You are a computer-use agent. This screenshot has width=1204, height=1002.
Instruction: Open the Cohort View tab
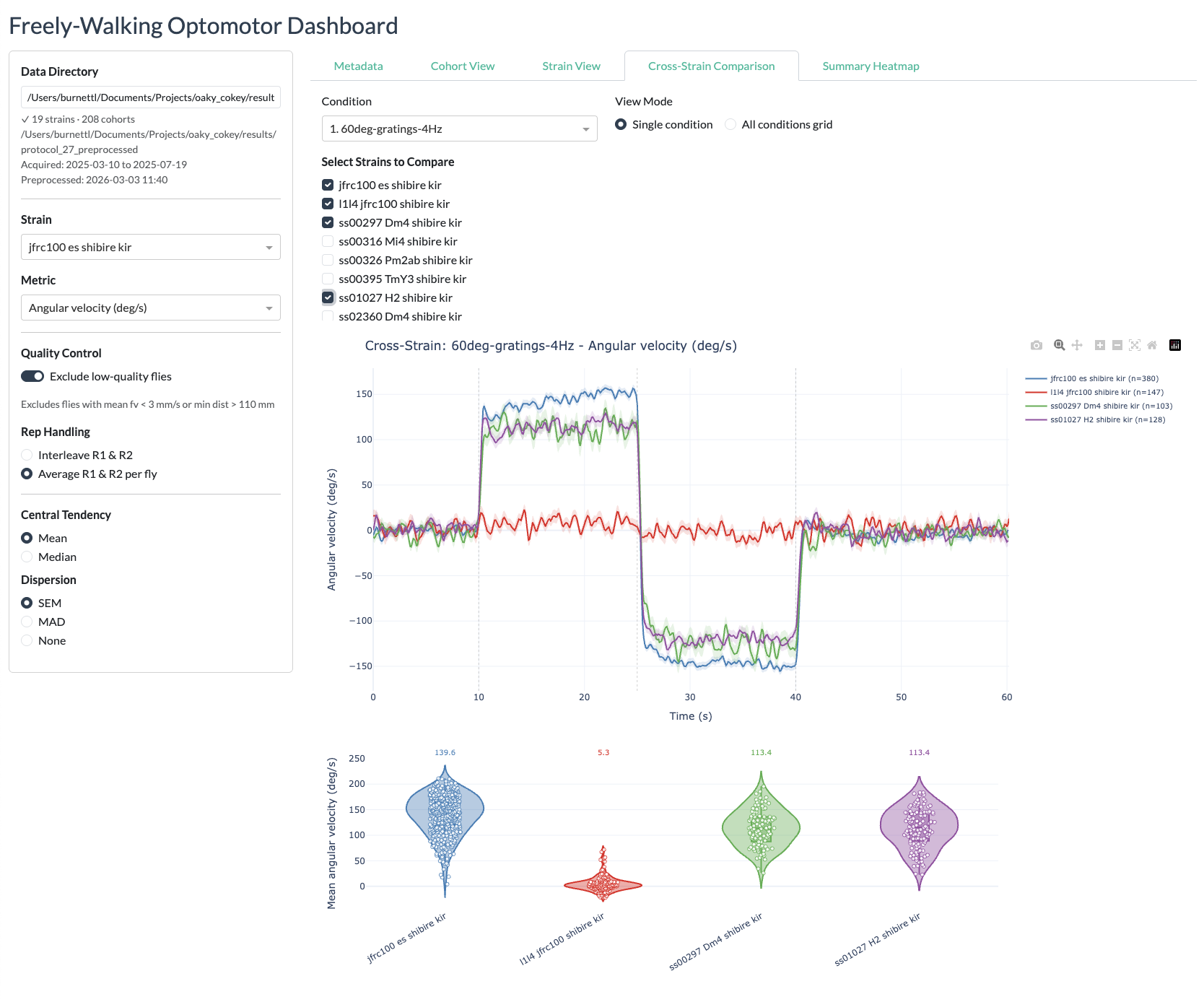click(463, 66)
